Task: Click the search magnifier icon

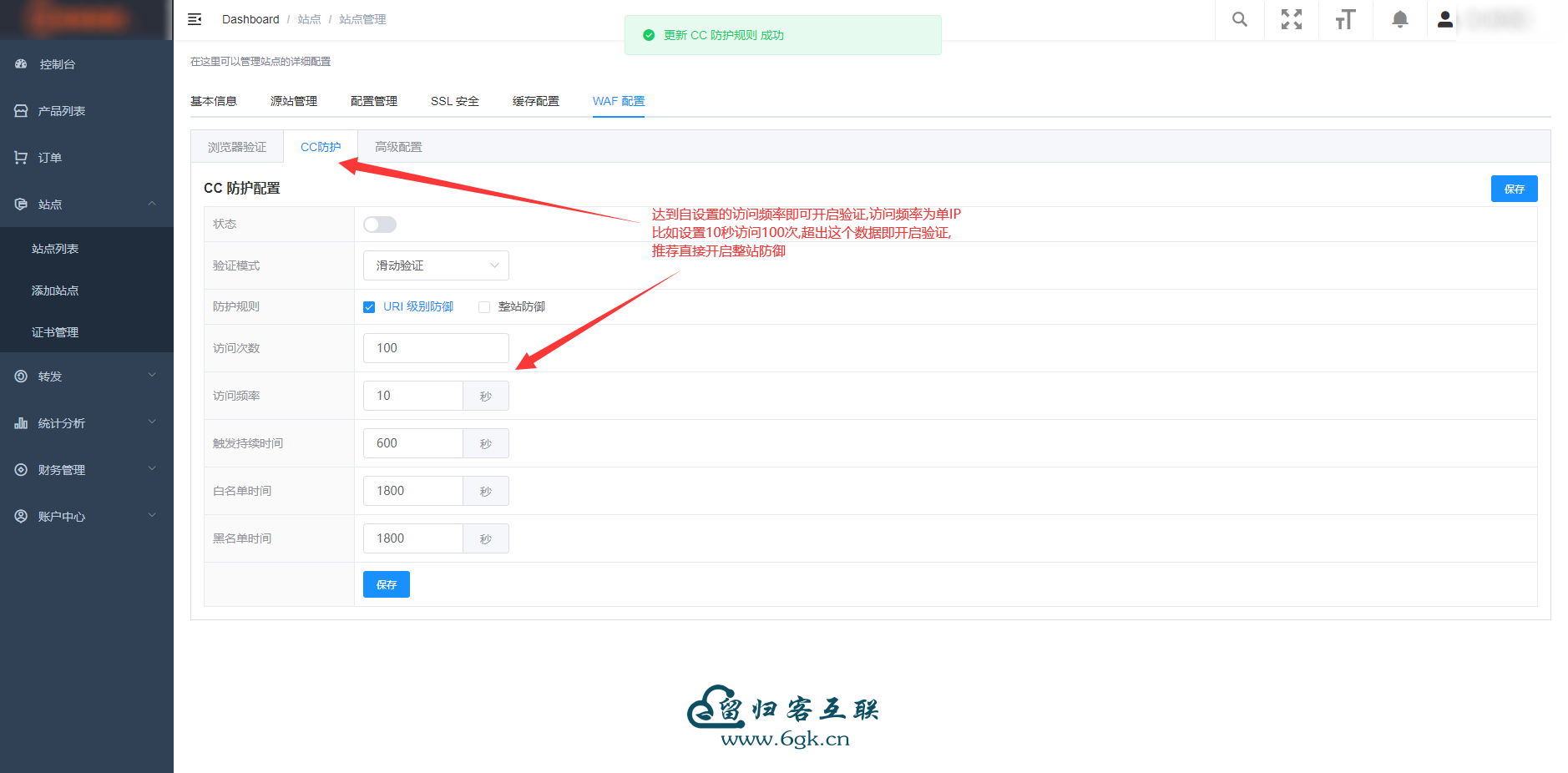Action: point(1240,19)
